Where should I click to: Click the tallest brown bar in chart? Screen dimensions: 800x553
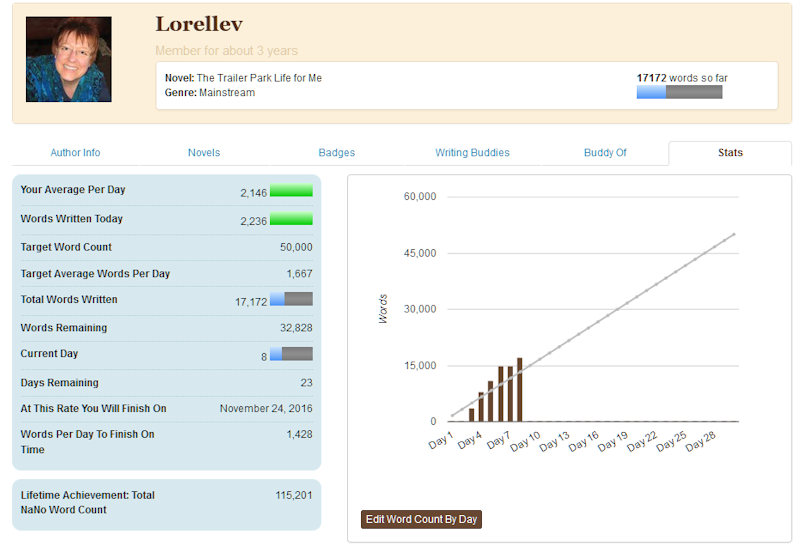(x=520, y=390)
